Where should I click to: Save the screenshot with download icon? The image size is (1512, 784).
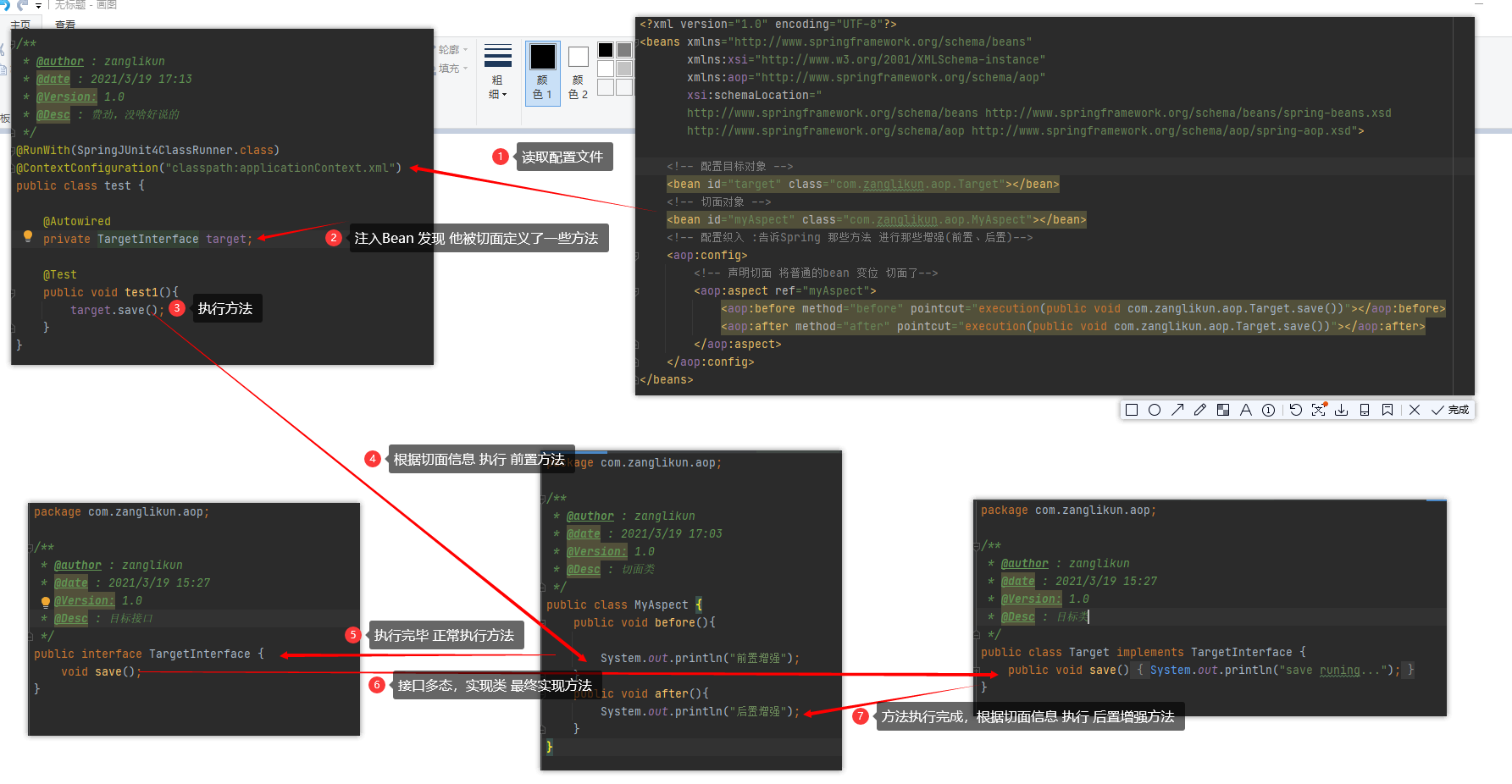[x=1342, y=410]
